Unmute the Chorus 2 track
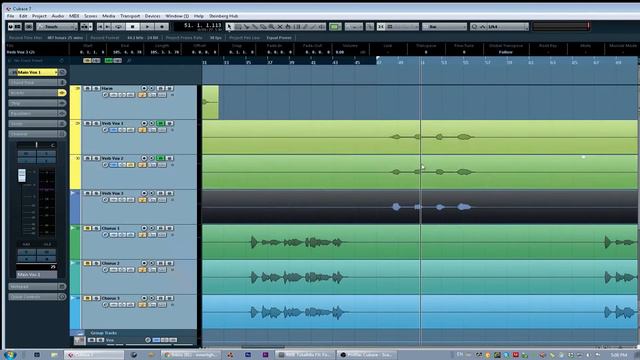640x360 pixels. (87, 263)
